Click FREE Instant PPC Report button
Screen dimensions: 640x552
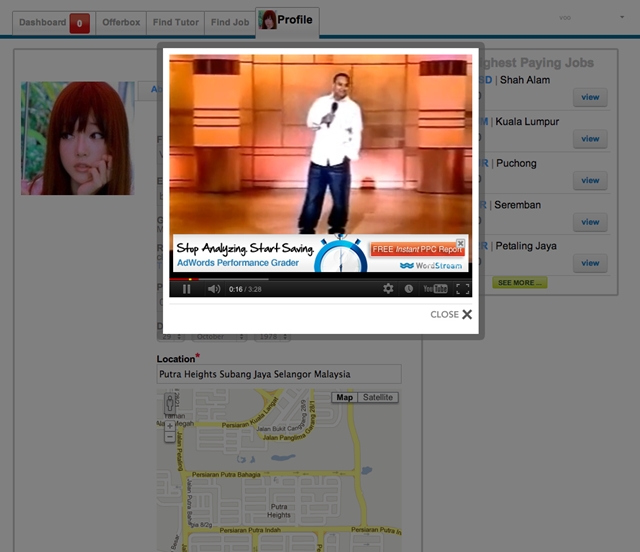417,249
